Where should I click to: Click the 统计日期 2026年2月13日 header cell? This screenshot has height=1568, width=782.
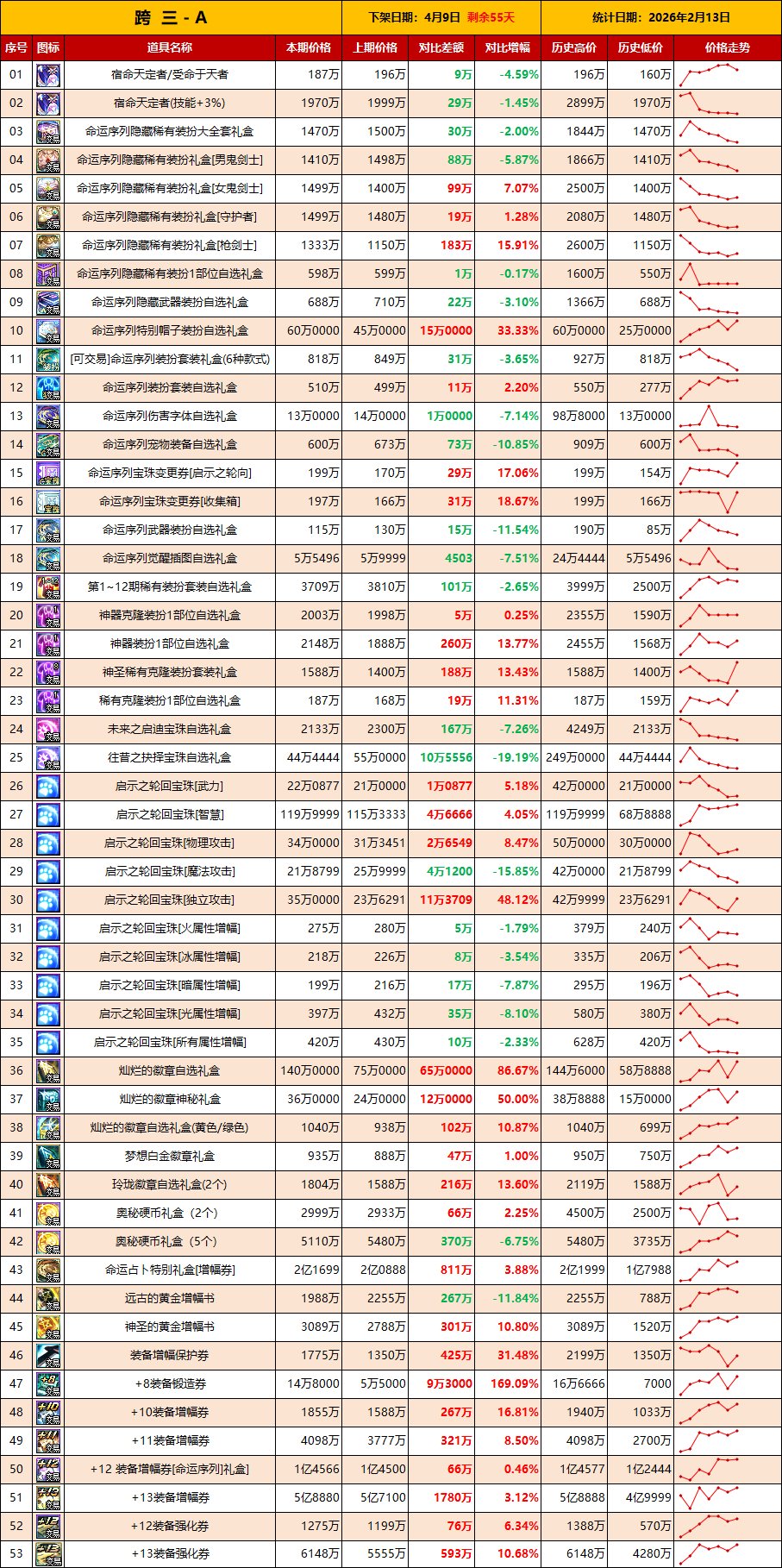[660, 17]
